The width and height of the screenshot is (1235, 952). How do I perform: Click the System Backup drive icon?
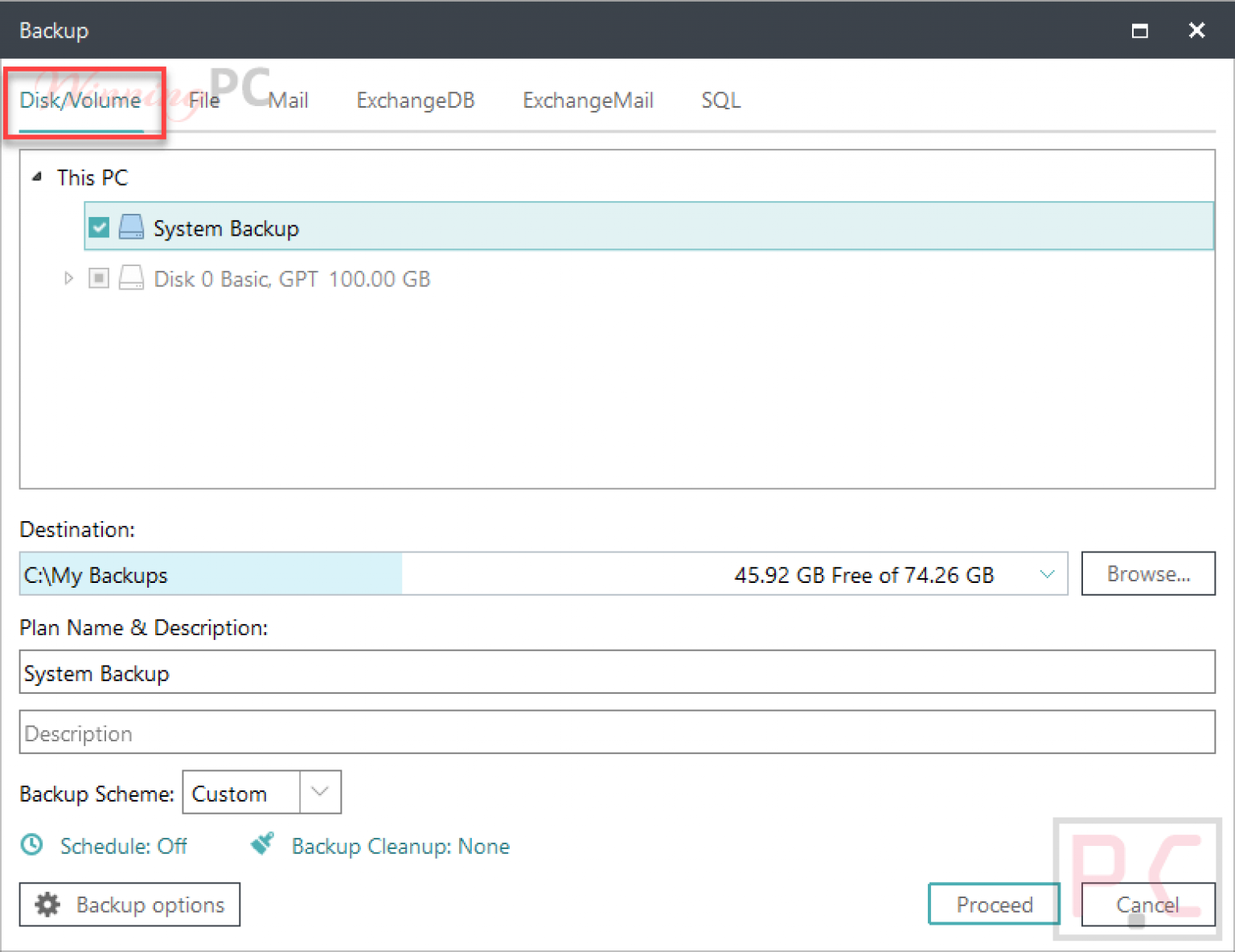(131, 228)
